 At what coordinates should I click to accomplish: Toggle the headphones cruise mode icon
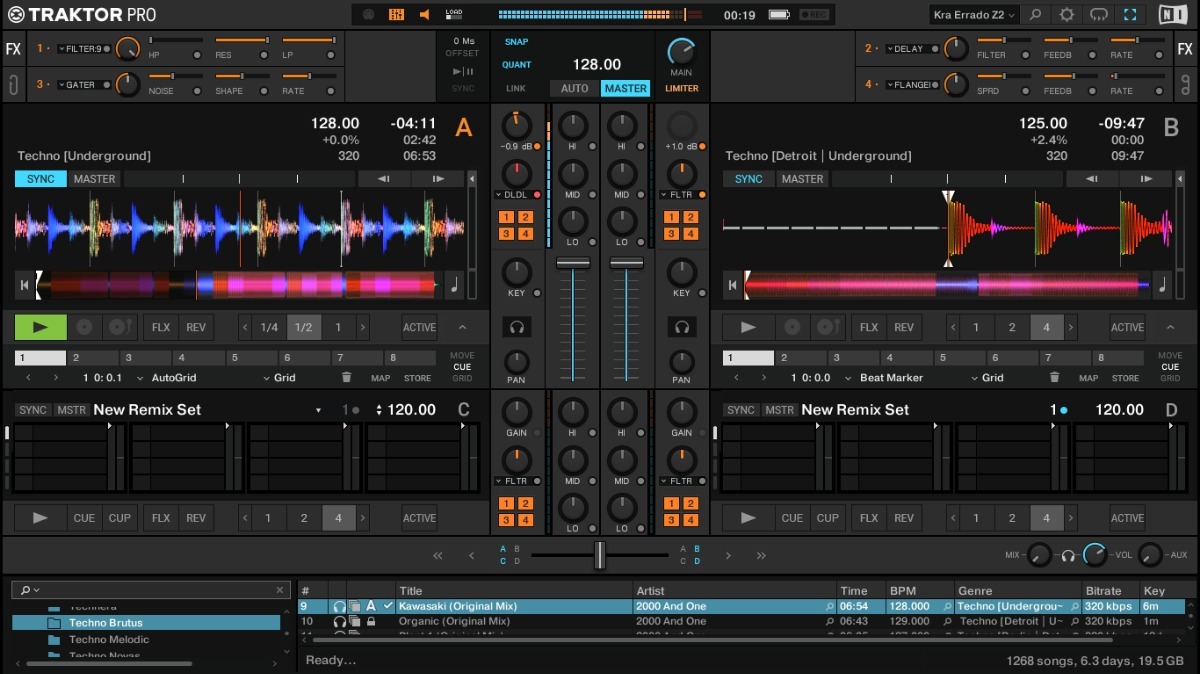pyautogui.click(x=1099, y=15)
